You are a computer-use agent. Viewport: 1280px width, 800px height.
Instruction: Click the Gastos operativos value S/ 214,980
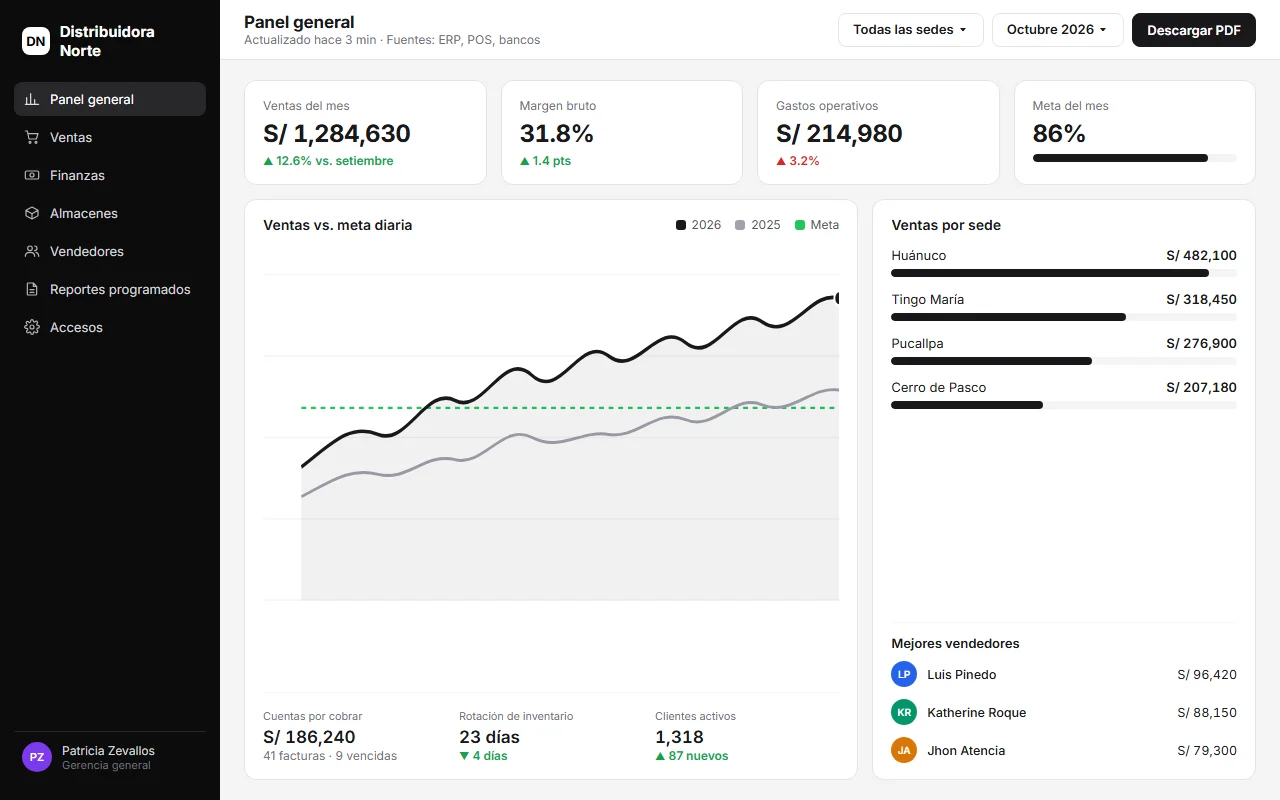coord(839,134)
